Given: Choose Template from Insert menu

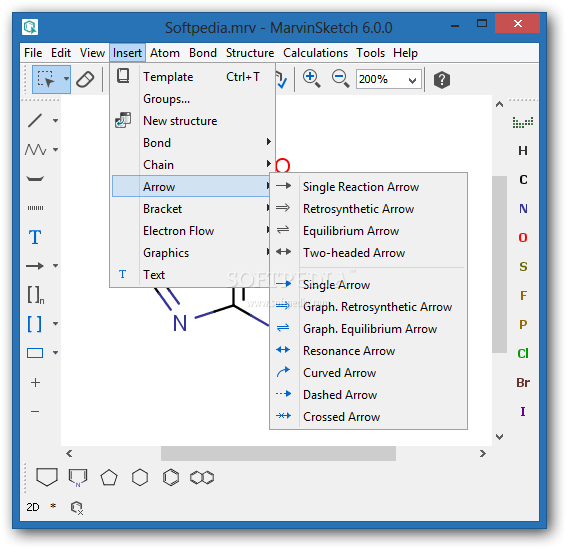Looking at the screenshot, I should click(x=192, y=77).
